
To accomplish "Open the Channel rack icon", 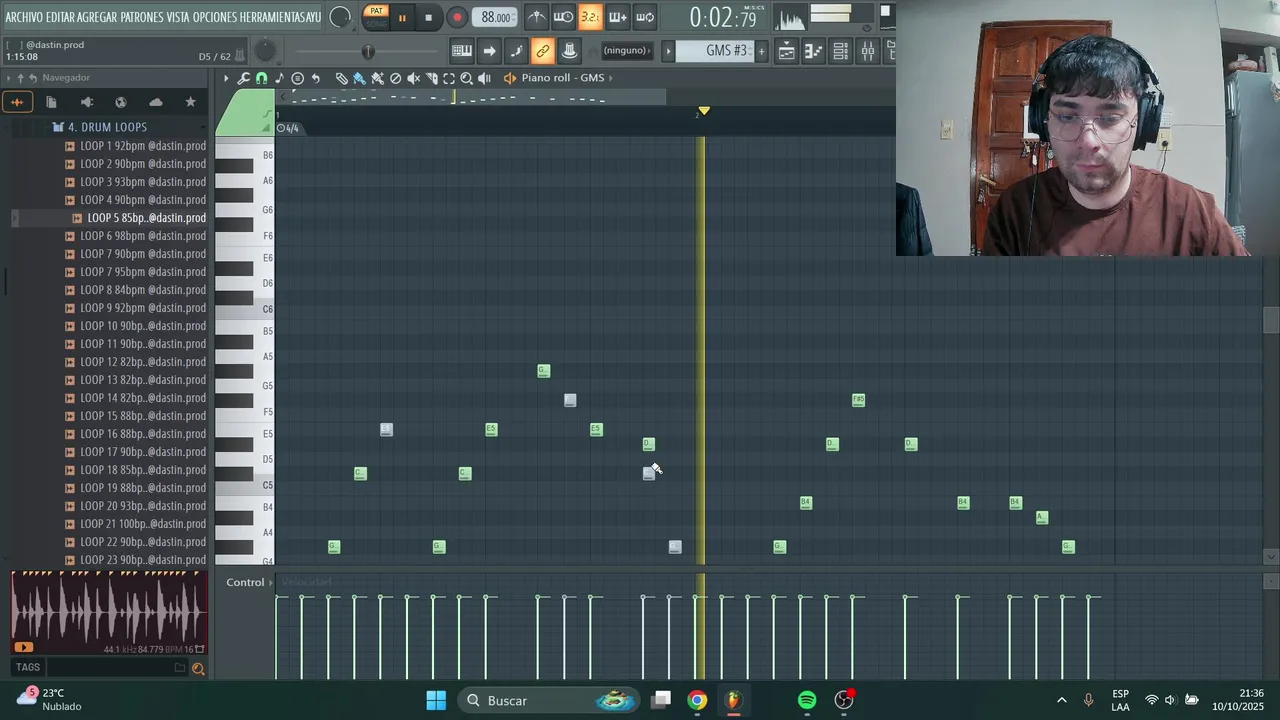I will 841,51.
